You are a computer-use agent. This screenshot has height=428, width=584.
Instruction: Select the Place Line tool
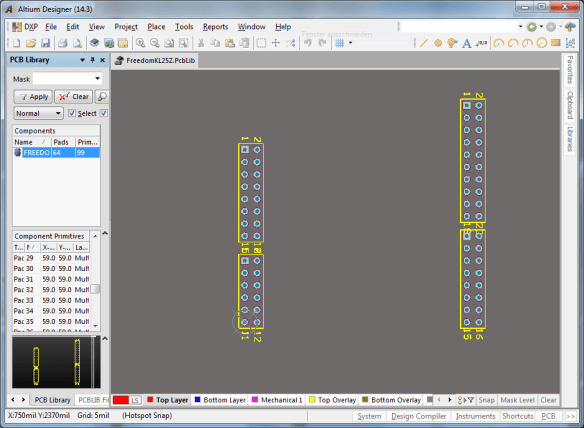coord(423,43)
